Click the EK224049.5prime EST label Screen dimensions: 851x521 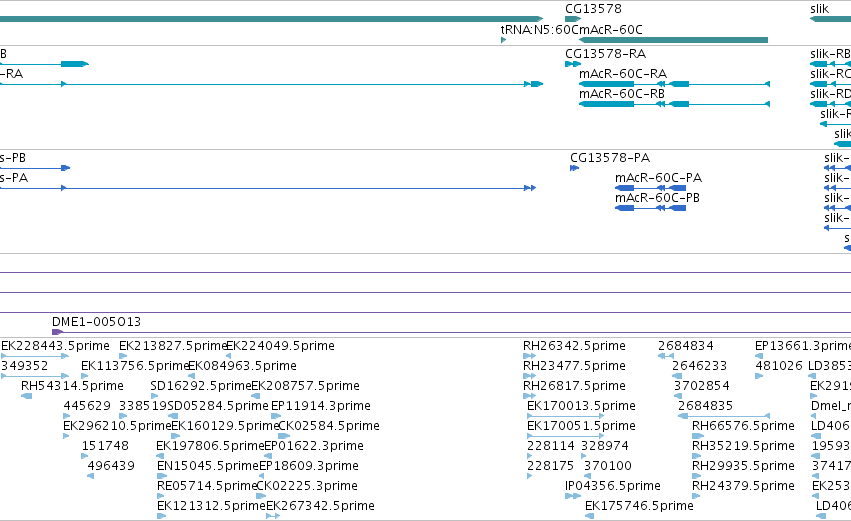click(x=280, y=346)
